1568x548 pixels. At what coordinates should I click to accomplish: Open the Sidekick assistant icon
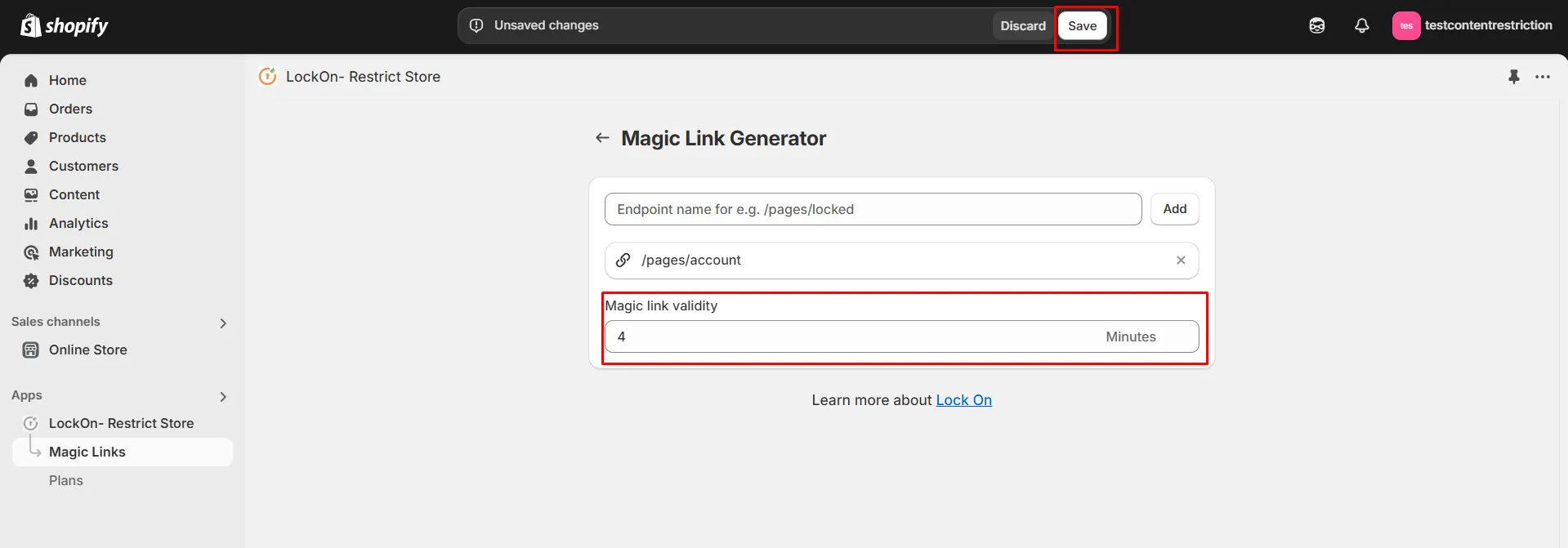1316,25
